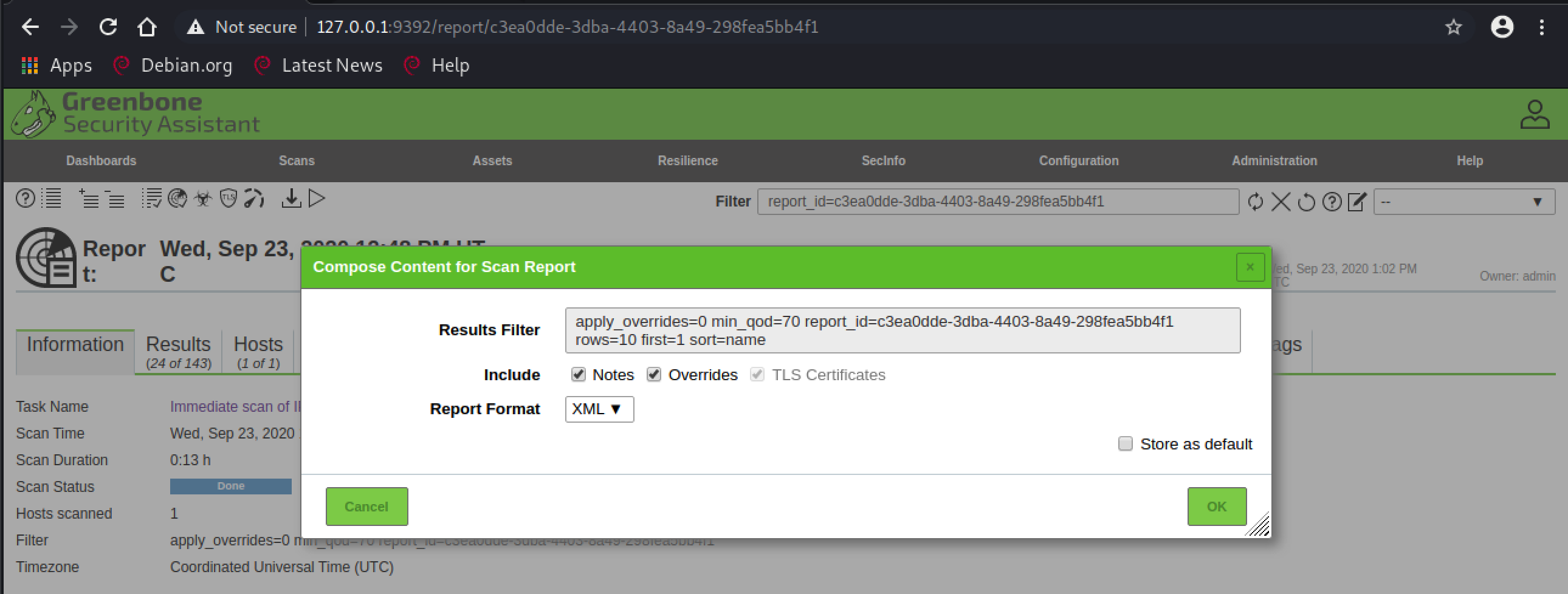Click the 'Owner: admin' text
Image resolution: width=1568 pixels, height=594 pixels.
1518,276
